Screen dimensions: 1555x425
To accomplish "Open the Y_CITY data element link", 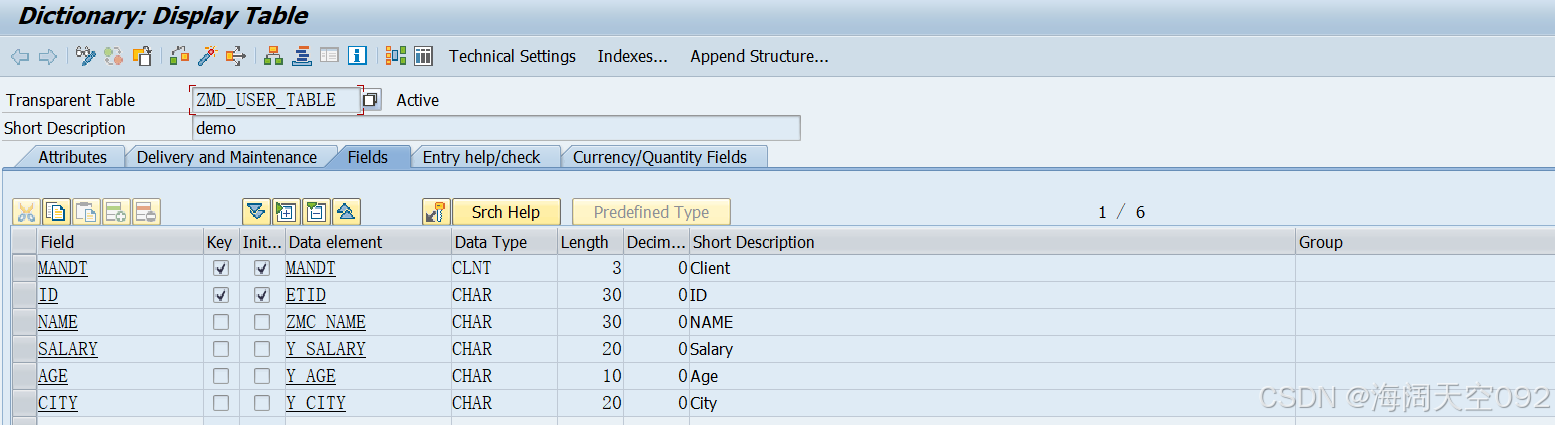I will 316,403.
